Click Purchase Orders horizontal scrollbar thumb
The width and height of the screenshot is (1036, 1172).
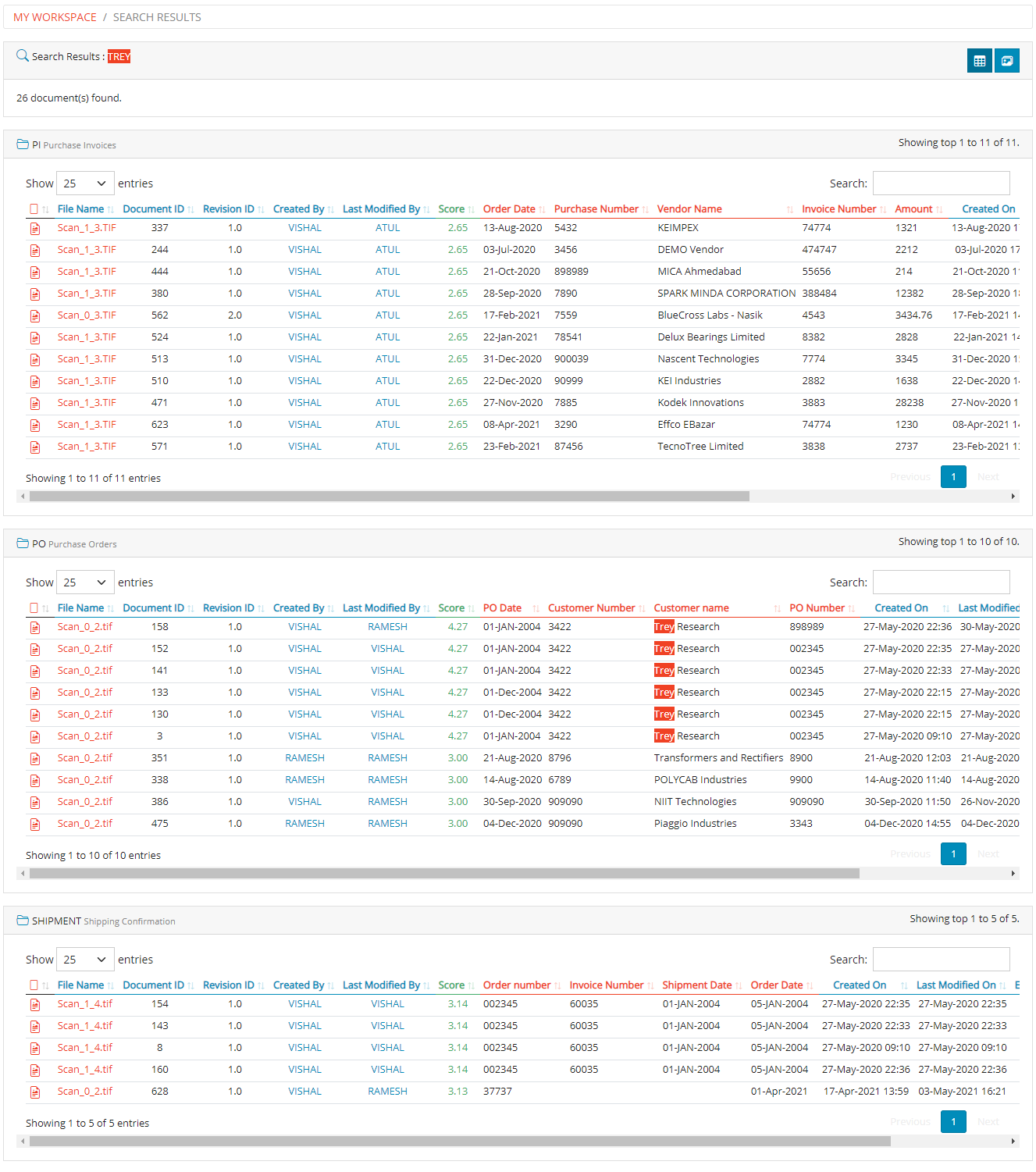coord(444,873)
